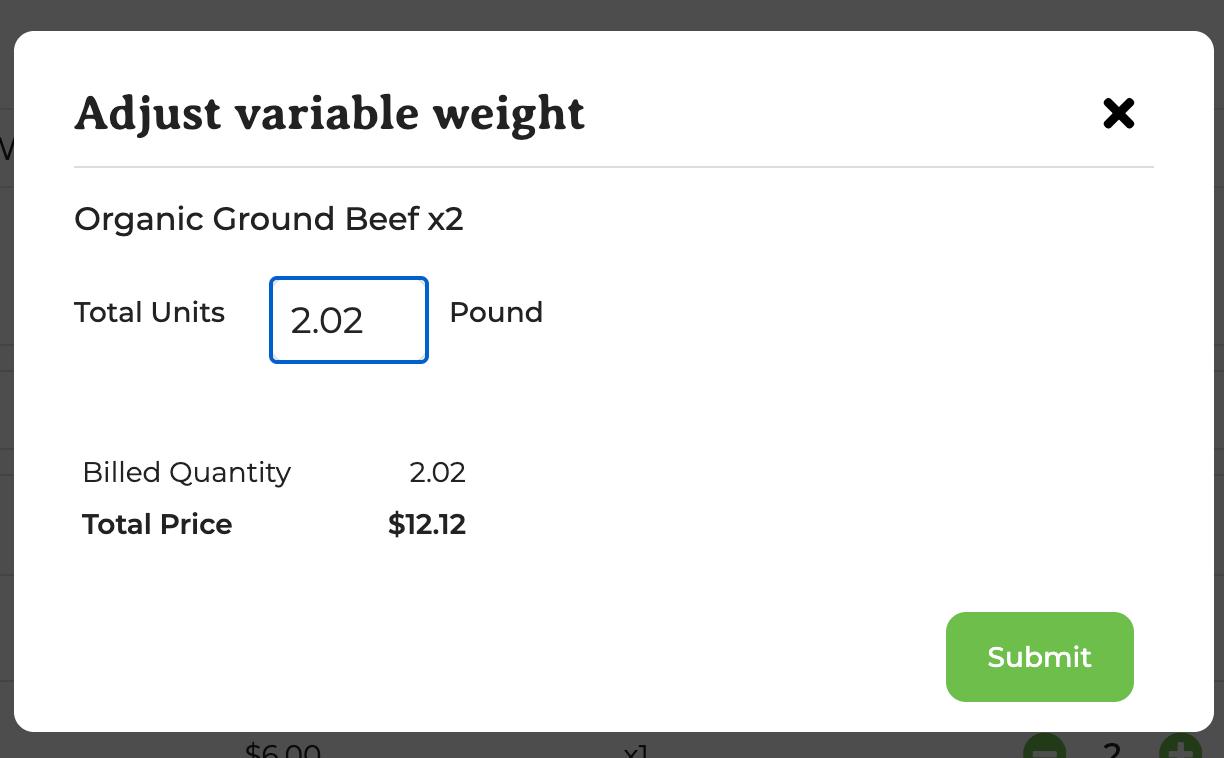
Task: Click the x1 text behind the dialog
Action: [x=636, y=750]
